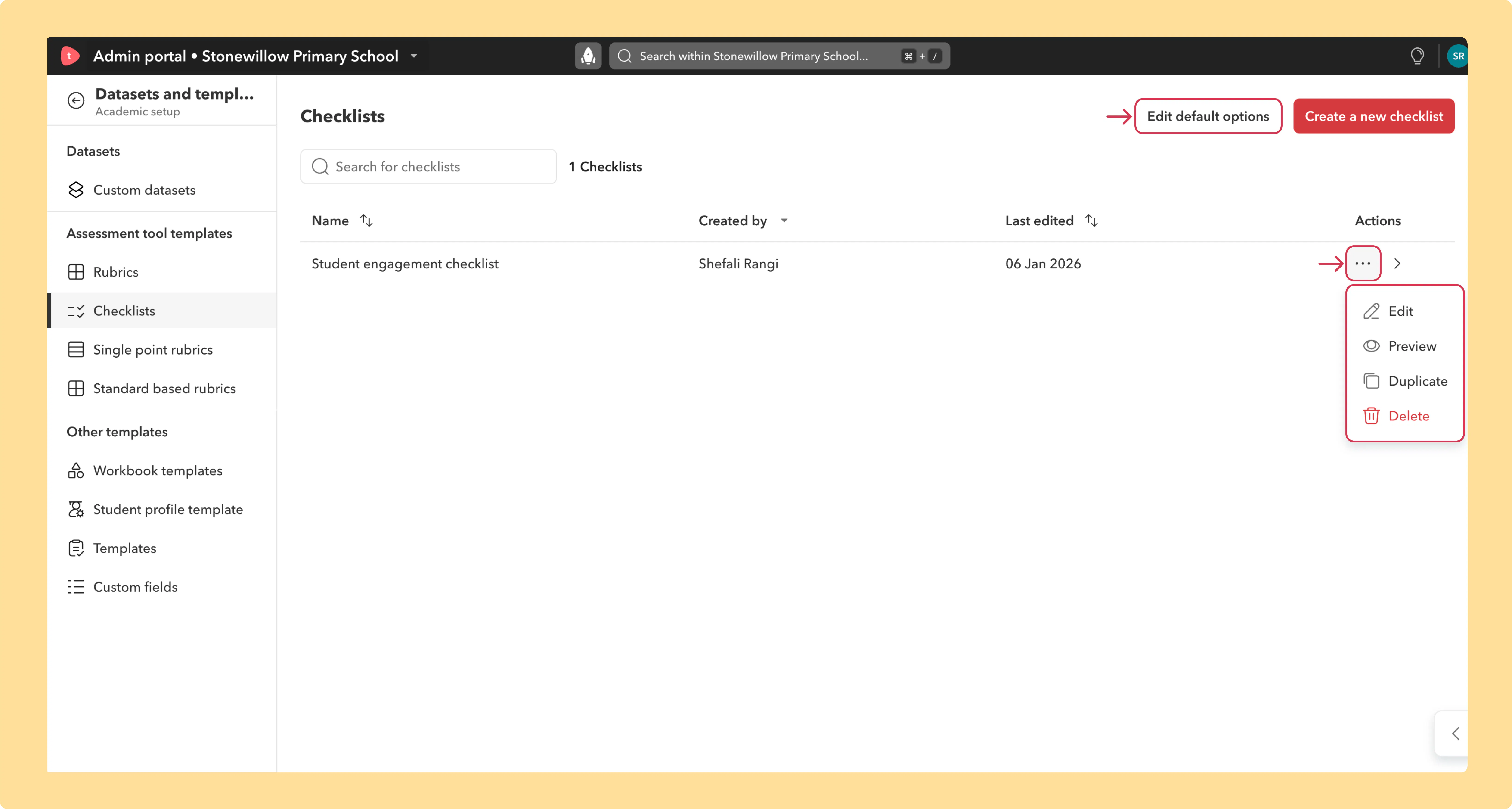The image size is (1512, 809).
Task: Open Workbook templates
Action: [162, 471]
